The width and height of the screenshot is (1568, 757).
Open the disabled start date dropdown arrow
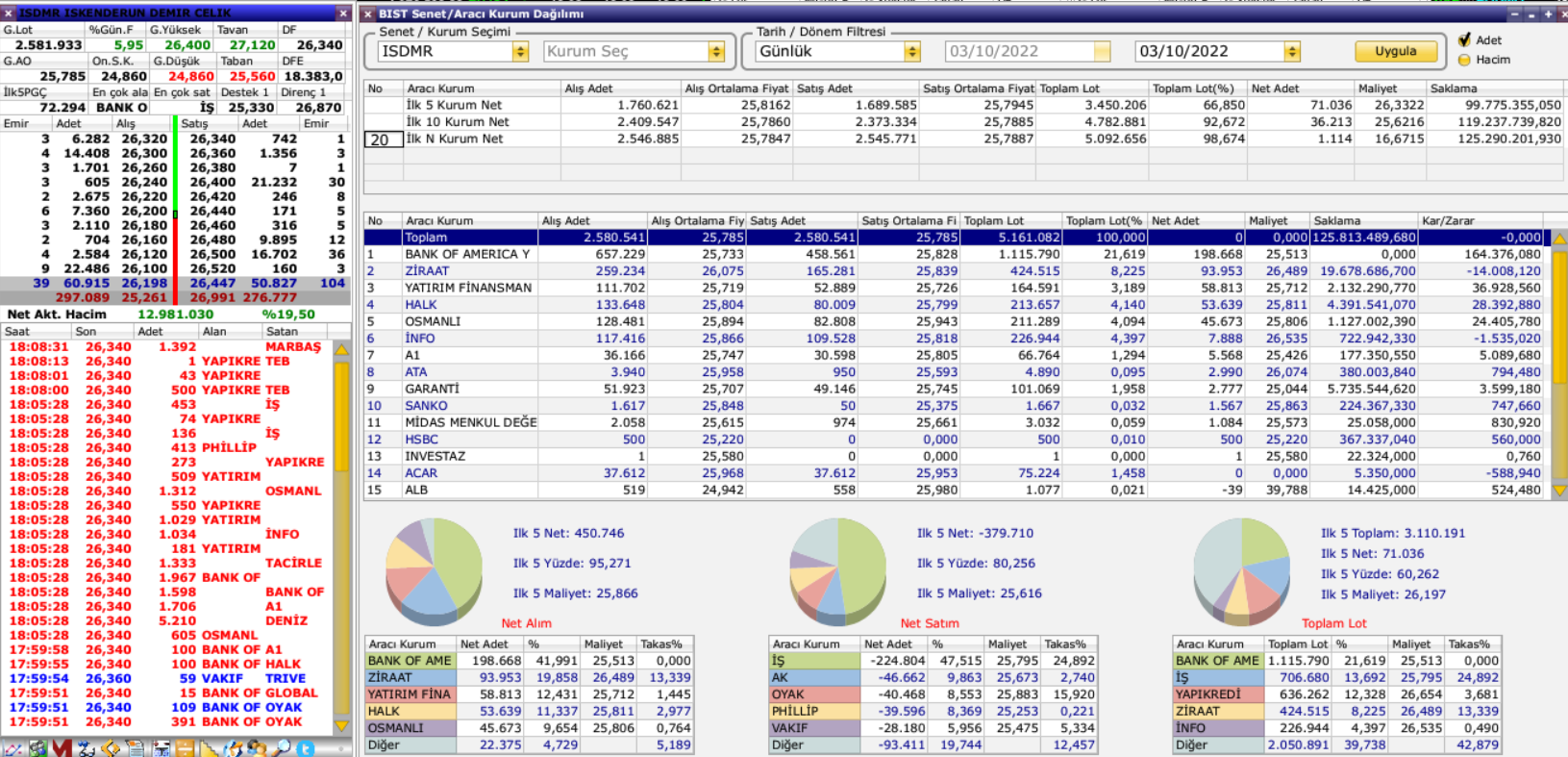click(x=1103, y=51)
